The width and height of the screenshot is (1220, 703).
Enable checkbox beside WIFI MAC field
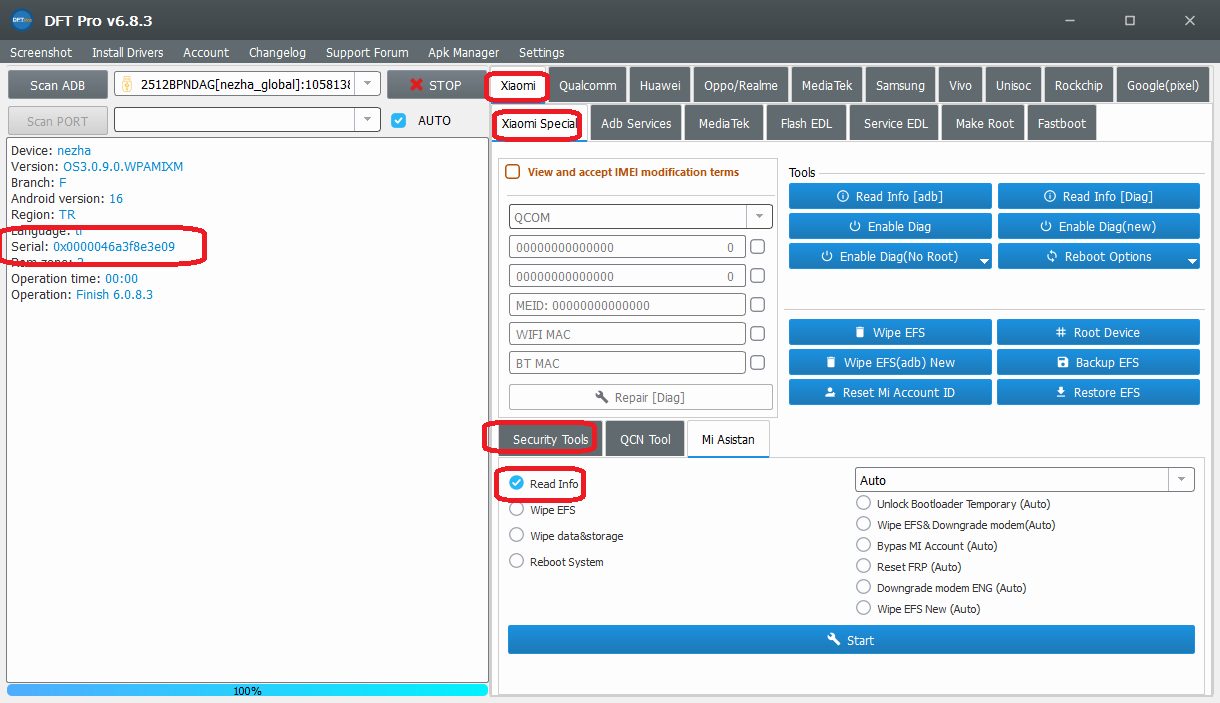tap(758, 334)
